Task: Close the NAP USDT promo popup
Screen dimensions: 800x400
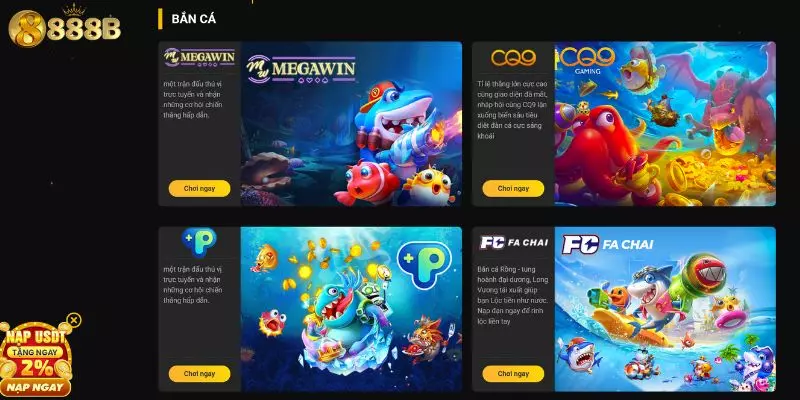Action: (74, 320)
